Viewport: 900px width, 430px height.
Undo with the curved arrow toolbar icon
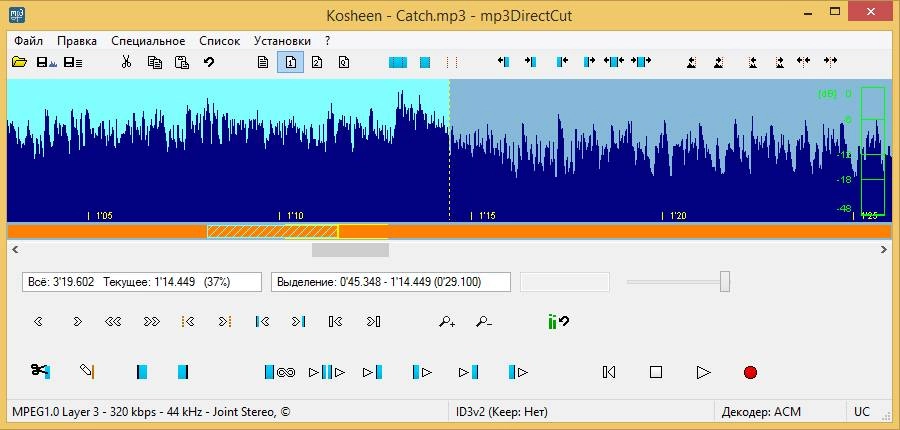[209, 62]
